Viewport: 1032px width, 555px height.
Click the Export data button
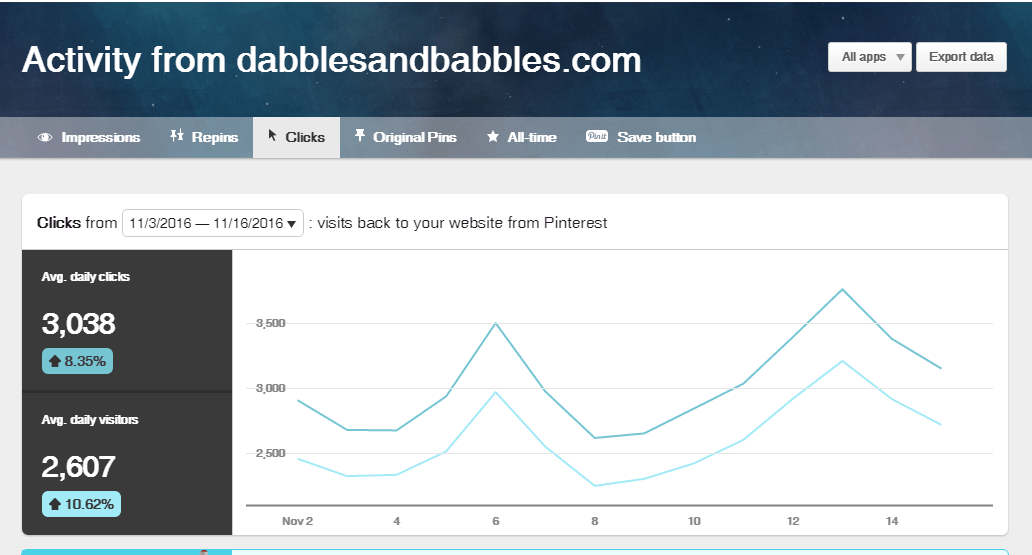click(961, 57)
